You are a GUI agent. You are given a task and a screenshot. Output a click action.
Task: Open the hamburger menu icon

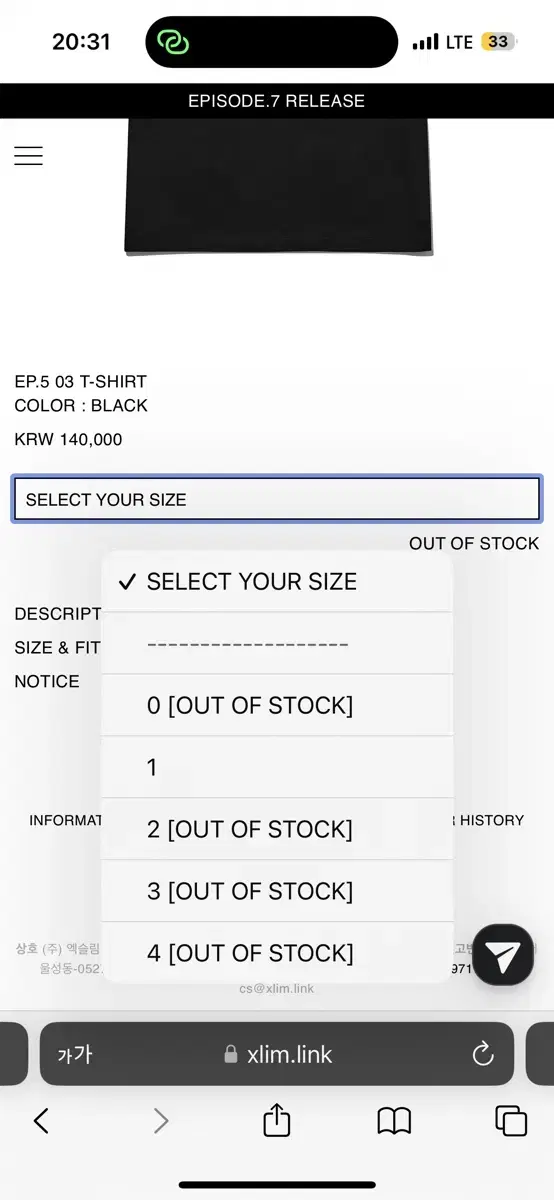[x=28, y=156]
